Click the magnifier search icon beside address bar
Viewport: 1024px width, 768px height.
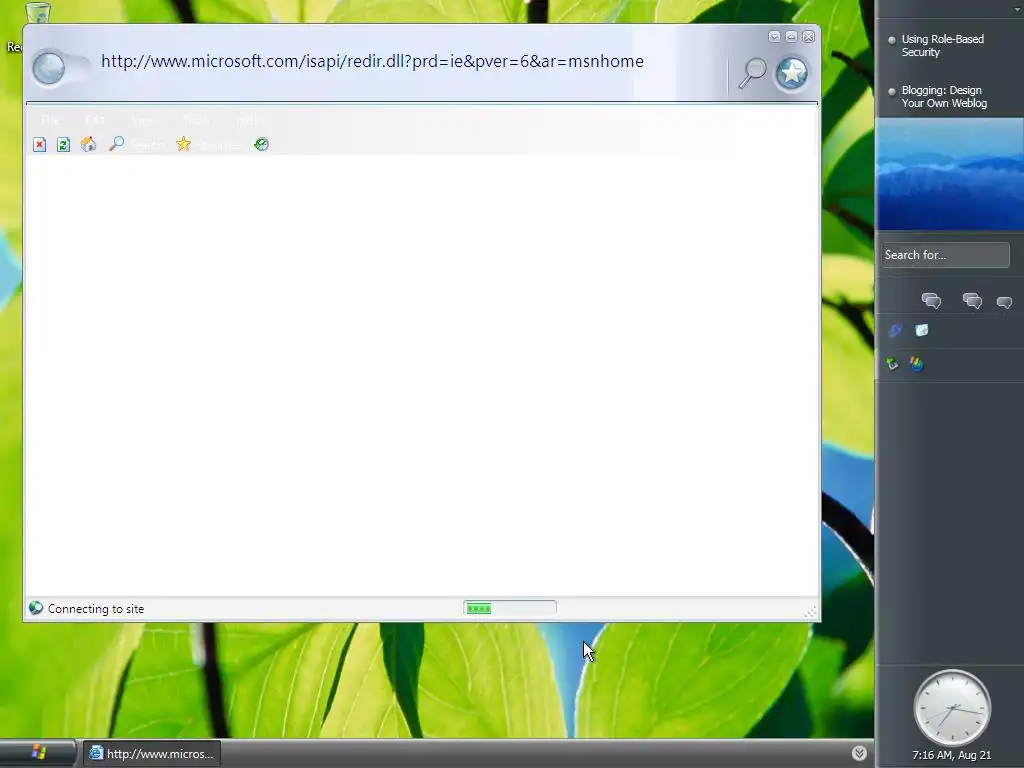(x=752, y=72)
